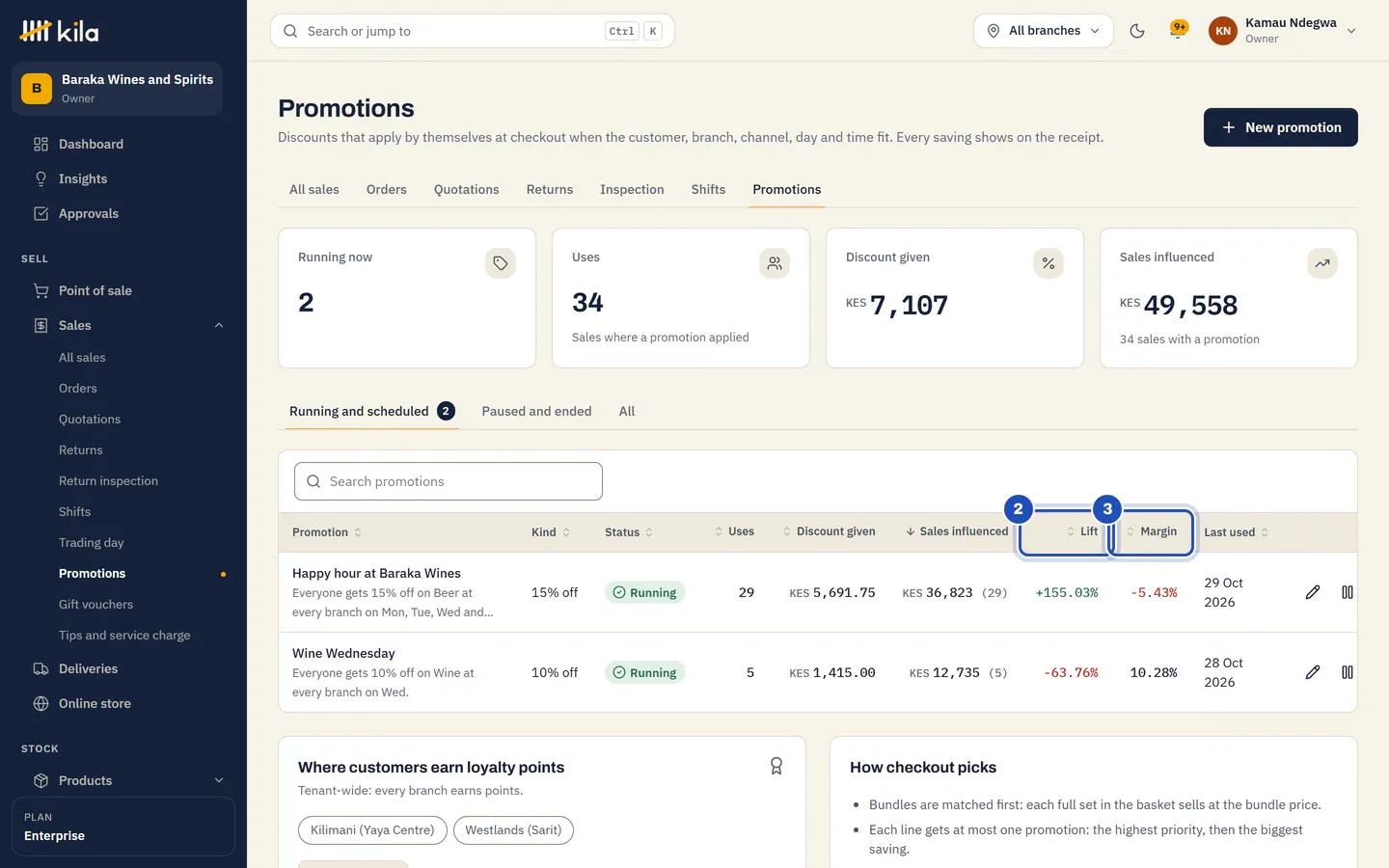Select the Westlands (Sarit) branch chip
The image size is (1389, 868).
[513, 830]
